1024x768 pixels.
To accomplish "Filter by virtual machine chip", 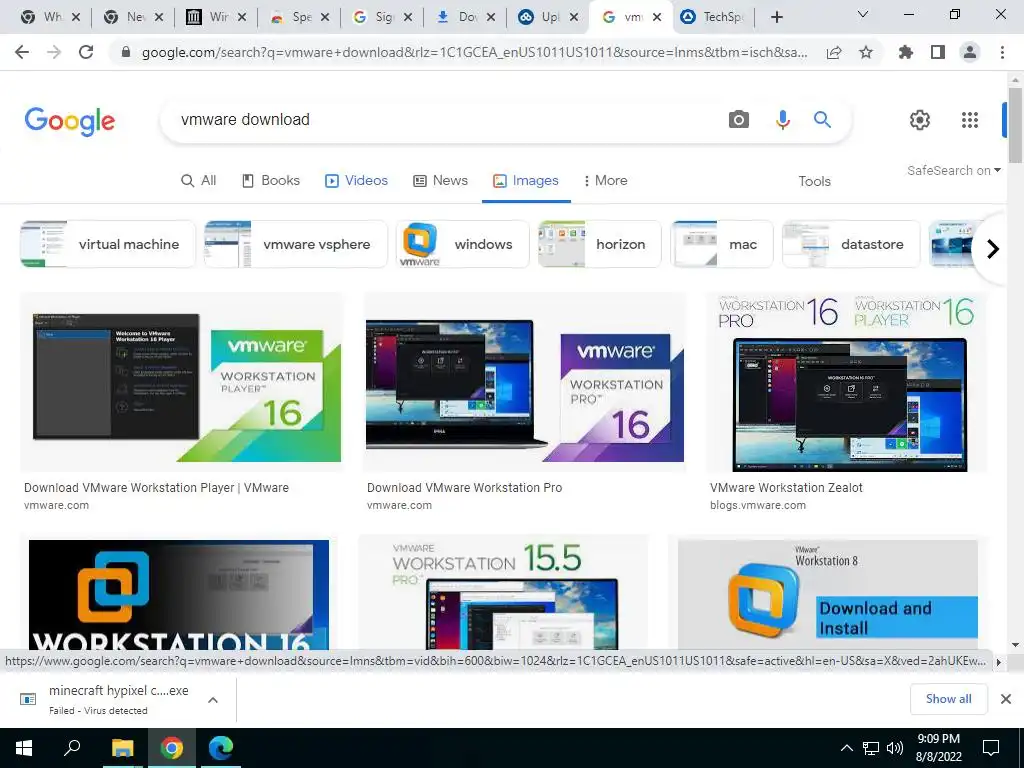I will [108, 244].
